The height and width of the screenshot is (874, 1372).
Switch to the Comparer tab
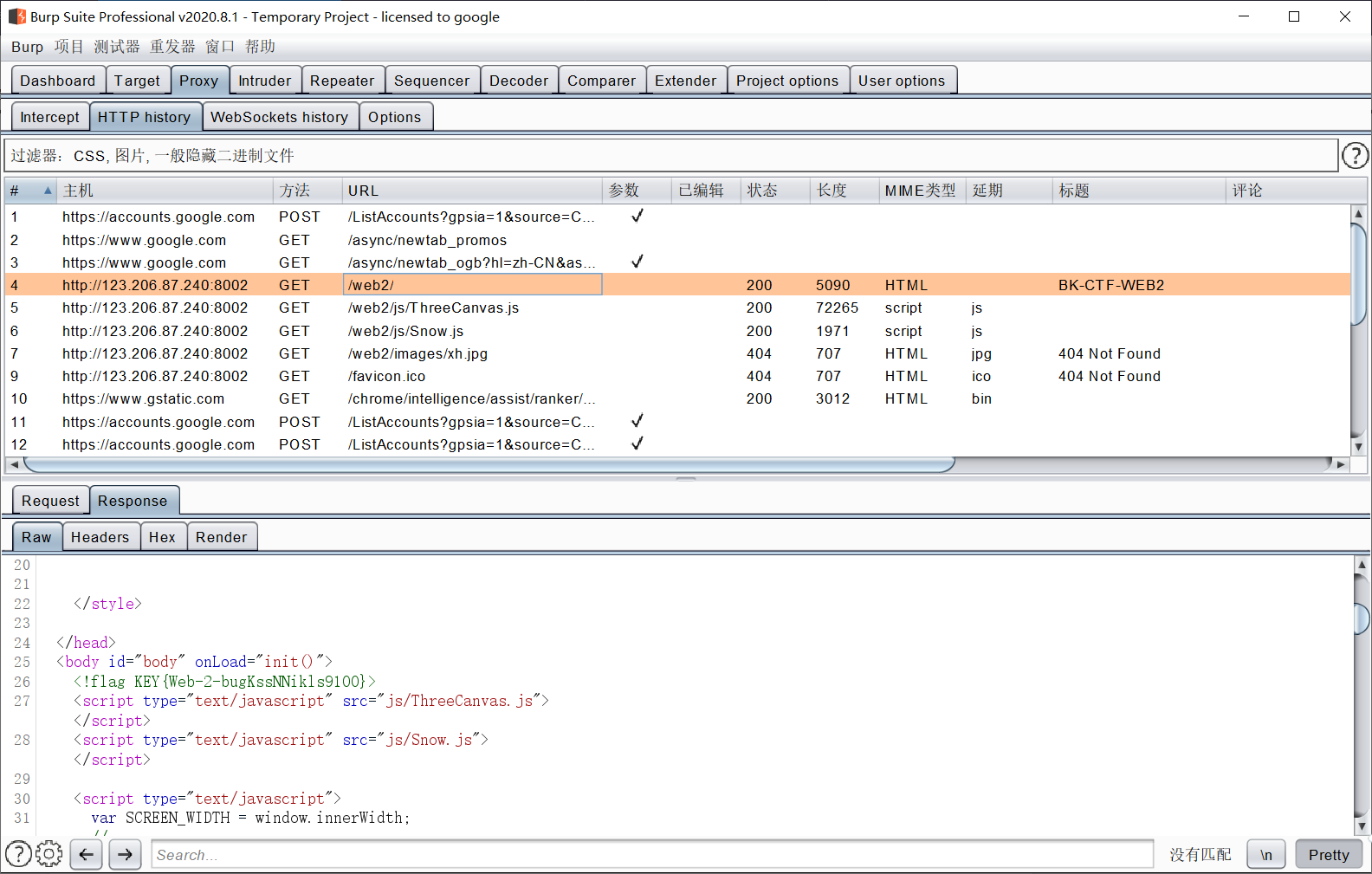point(601,81)
